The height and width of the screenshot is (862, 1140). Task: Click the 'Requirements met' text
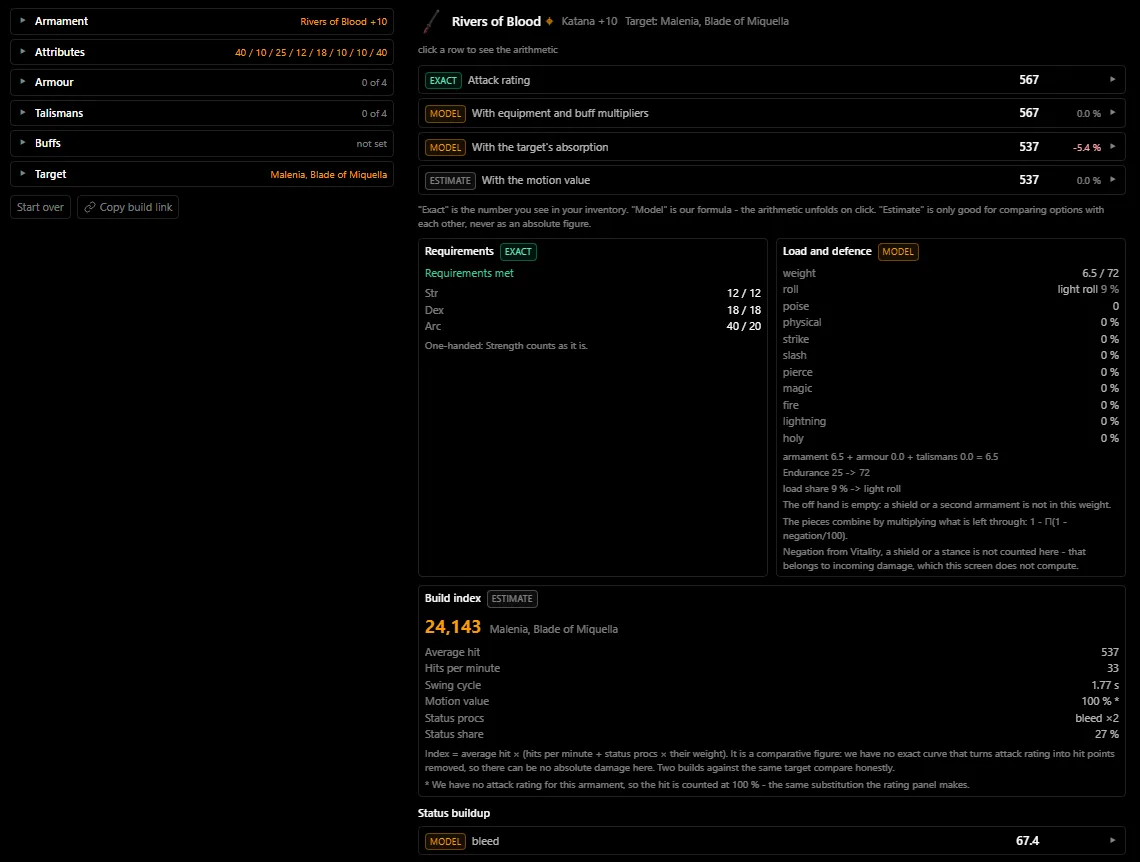(469, 273)
